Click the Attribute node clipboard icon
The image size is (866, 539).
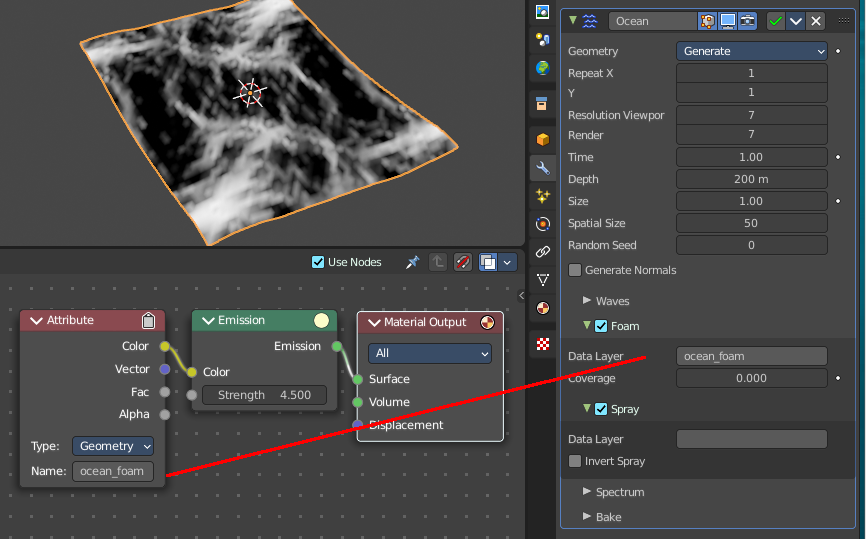(149, 320)
